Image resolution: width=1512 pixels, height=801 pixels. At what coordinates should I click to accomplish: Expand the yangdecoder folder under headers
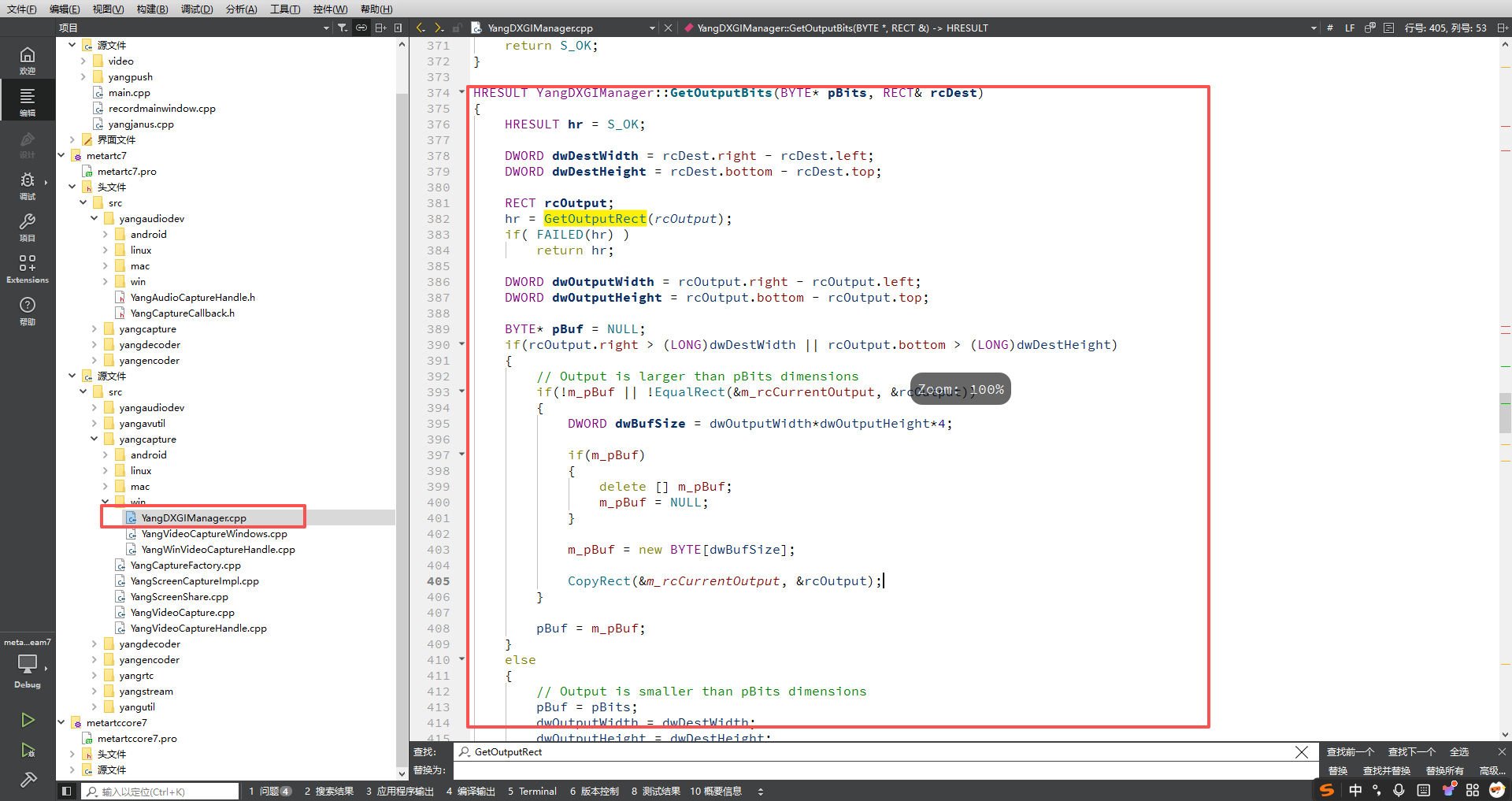tap(94, 344)
